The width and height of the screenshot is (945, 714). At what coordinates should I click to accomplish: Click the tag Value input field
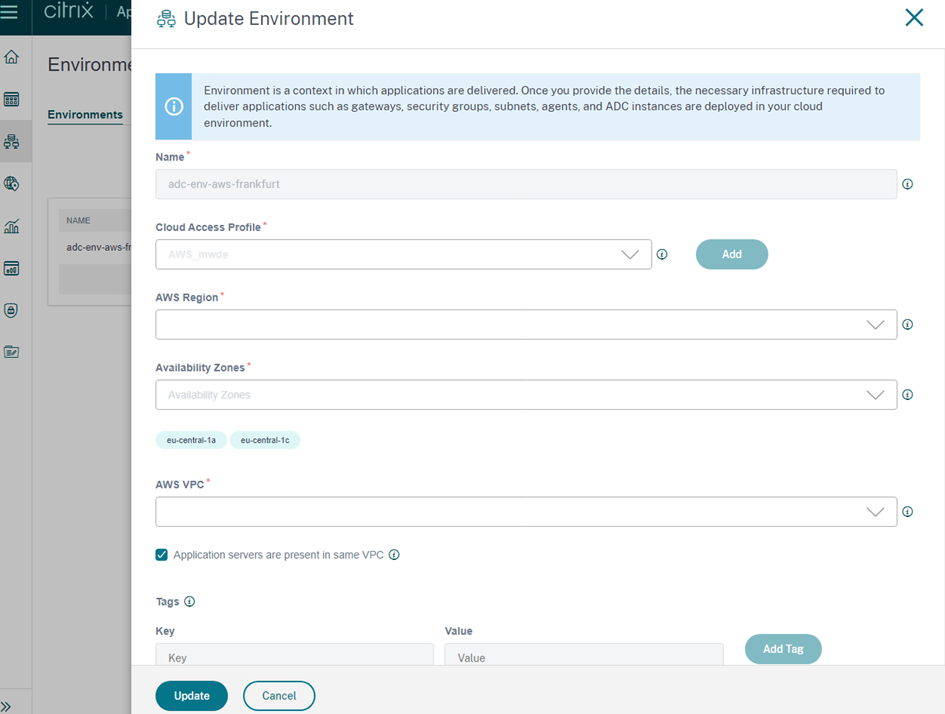pyautogui.click(x=583, y=657)
